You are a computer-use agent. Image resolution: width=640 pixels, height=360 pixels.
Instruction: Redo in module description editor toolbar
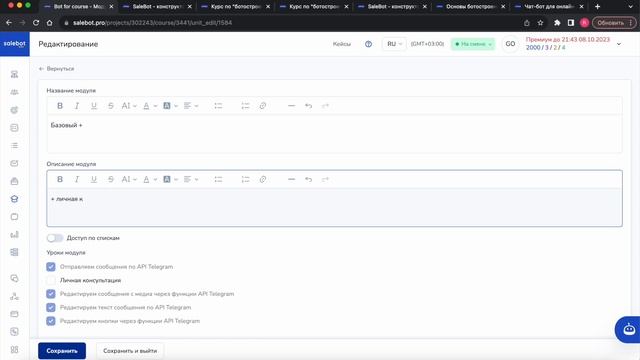pyautogui.click(x=325, y=179)
